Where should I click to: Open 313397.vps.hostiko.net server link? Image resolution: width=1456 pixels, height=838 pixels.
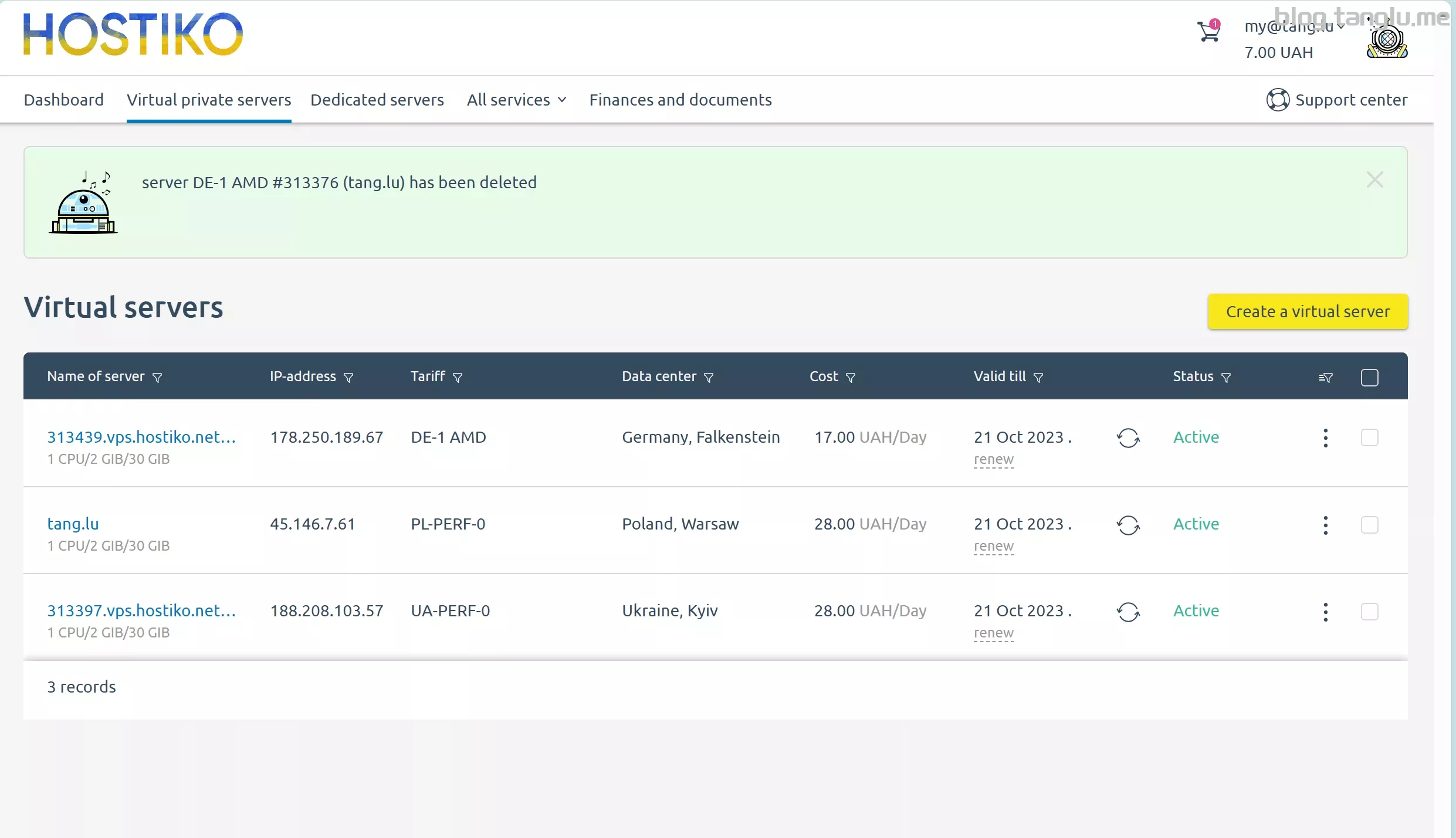141,610
